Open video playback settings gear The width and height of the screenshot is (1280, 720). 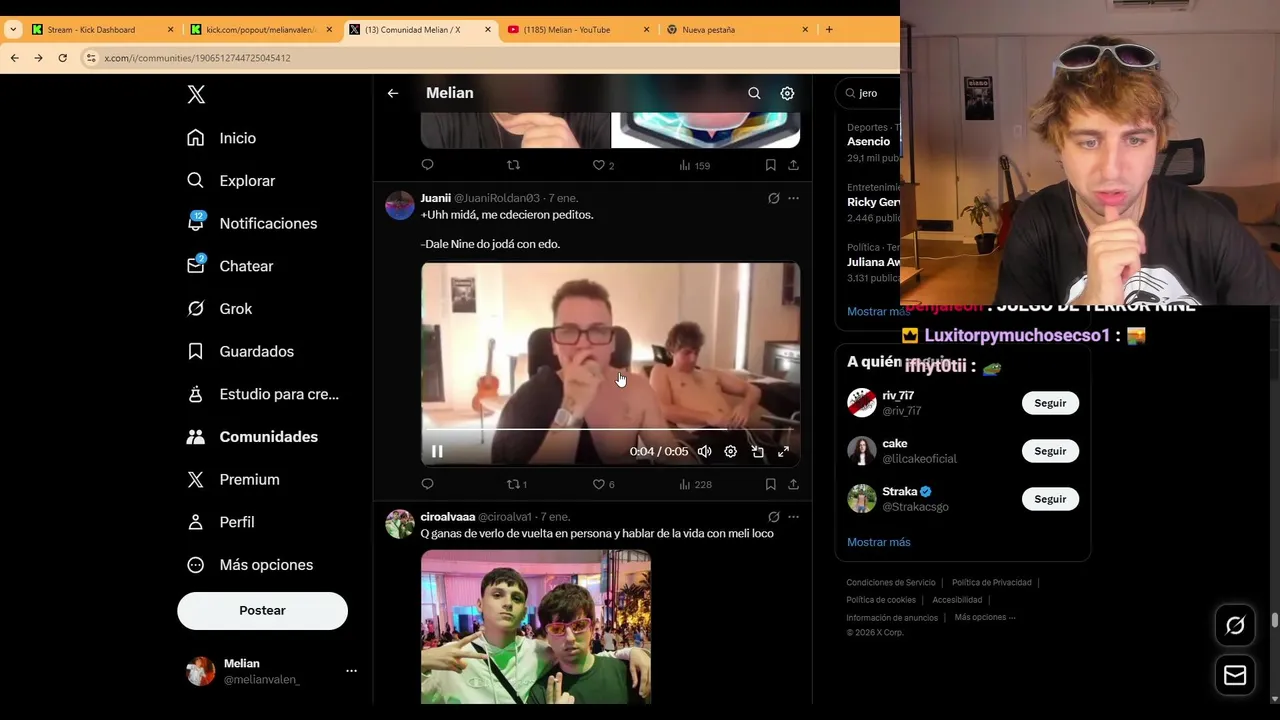click(x=730, y=451)
